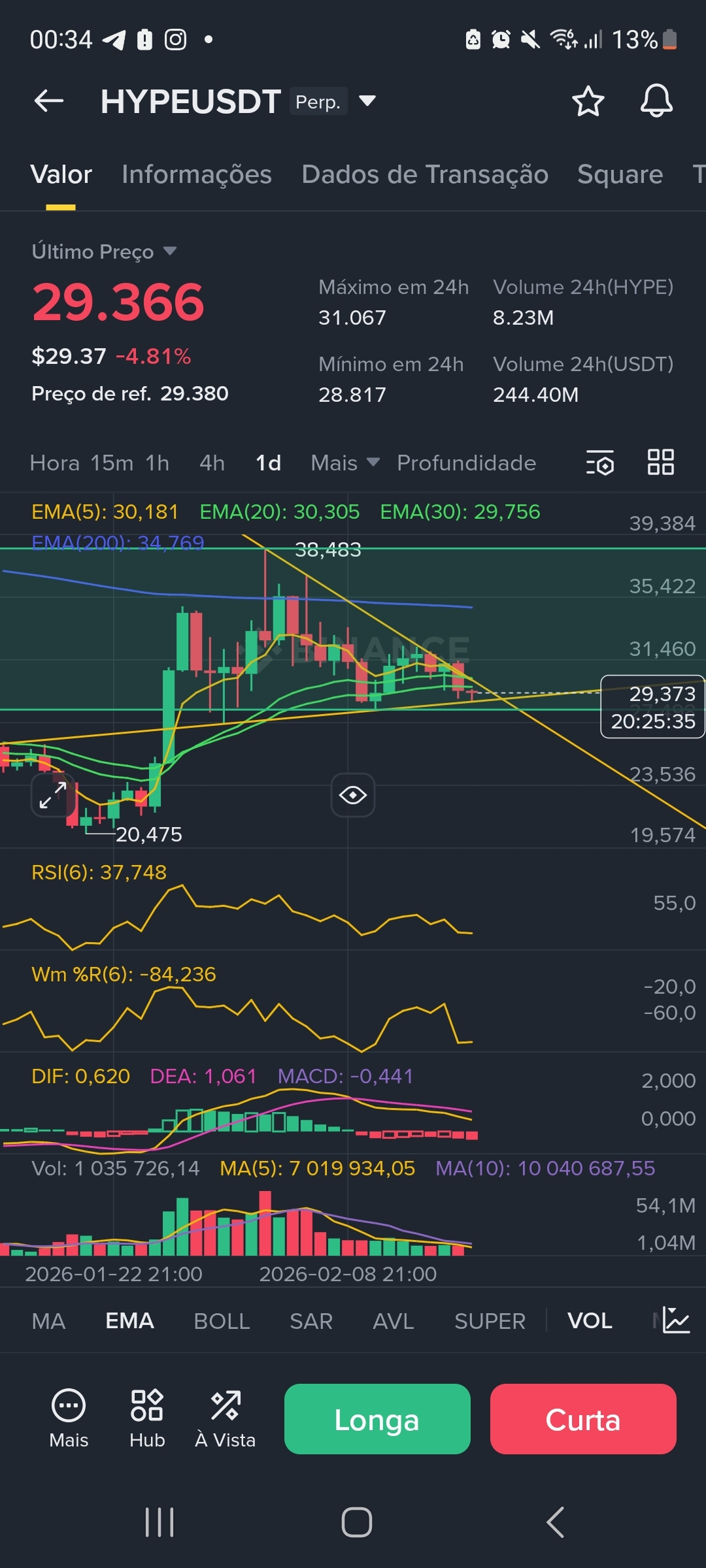Switch to À Vista spot trading
Screen dimensions: 706x1568
click(226, 1418)
